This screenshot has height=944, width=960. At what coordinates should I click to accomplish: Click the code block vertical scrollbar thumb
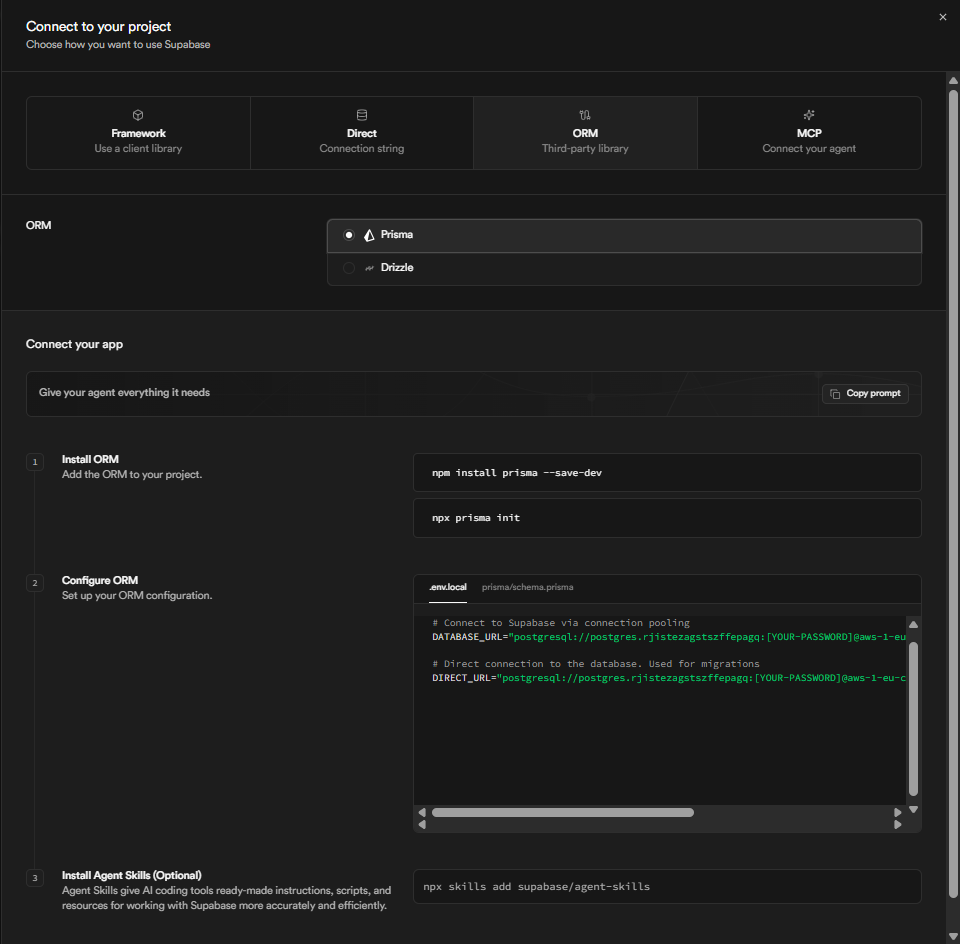[913, 719]
